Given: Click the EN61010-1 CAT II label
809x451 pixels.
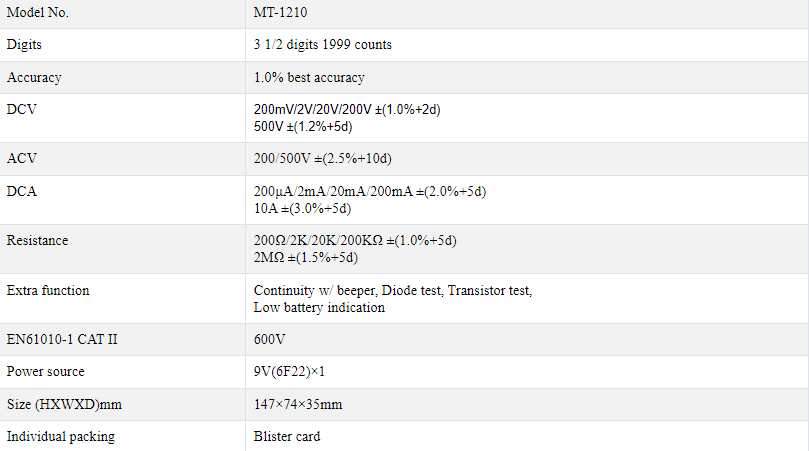Looking at the screenshot, I should [x=62, y=340].
